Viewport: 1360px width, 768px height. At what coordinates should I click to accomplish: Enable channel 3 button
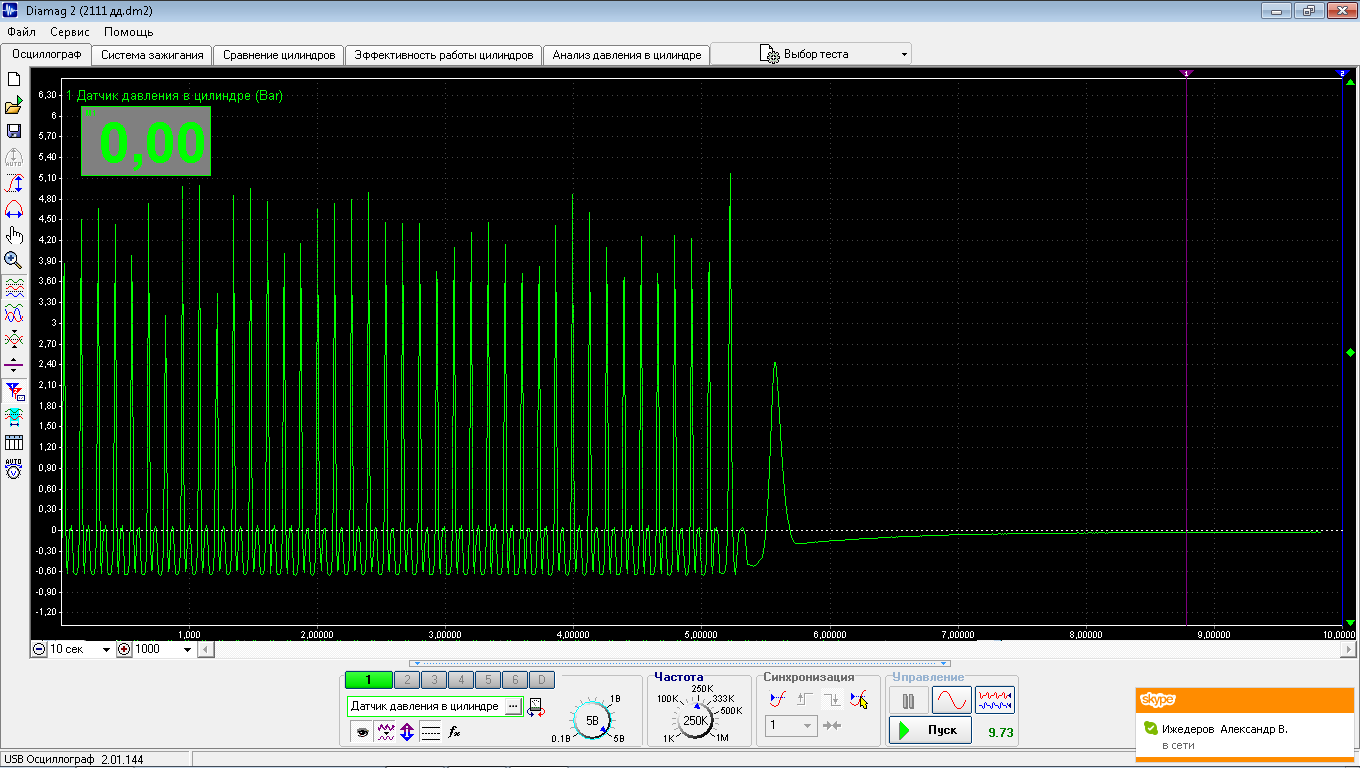tap(434, 680)
